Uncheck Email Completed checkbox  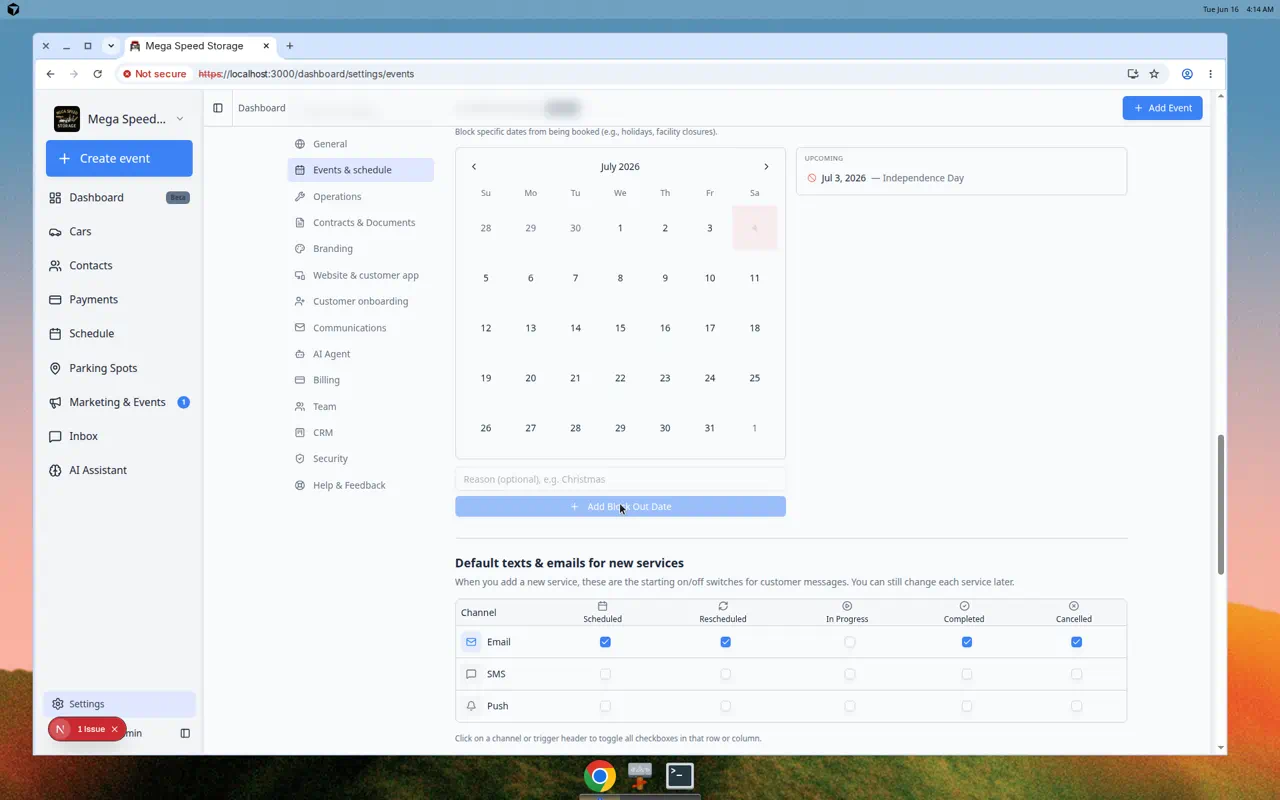(967, 642)
